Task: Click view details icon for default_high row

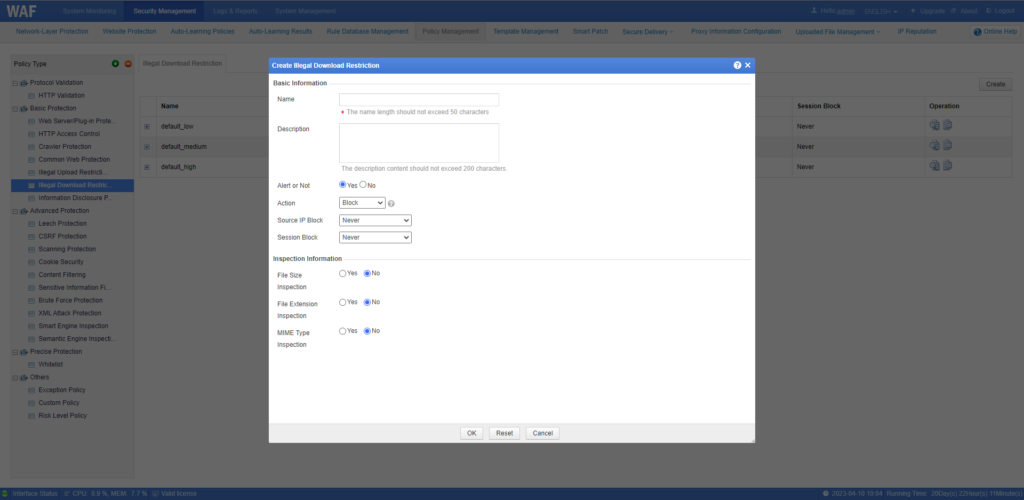Action: pyautogui.click(x=935, y=166)
